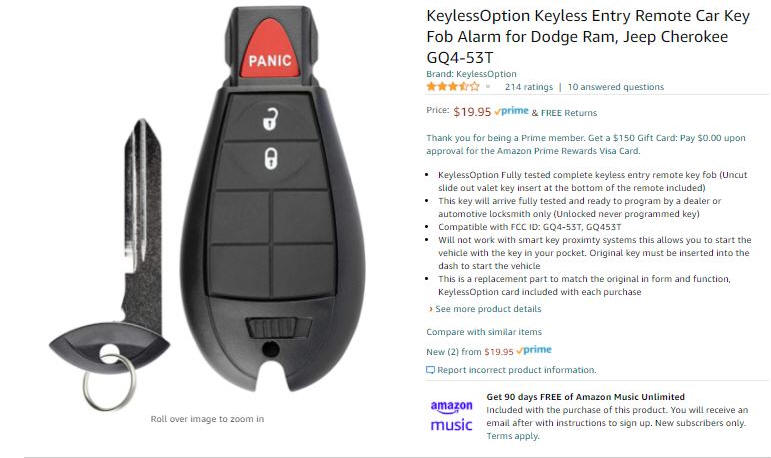Viewport: 771px width, 458px height.
Task: View the 10 answered questions
Action: click(616, 87)
